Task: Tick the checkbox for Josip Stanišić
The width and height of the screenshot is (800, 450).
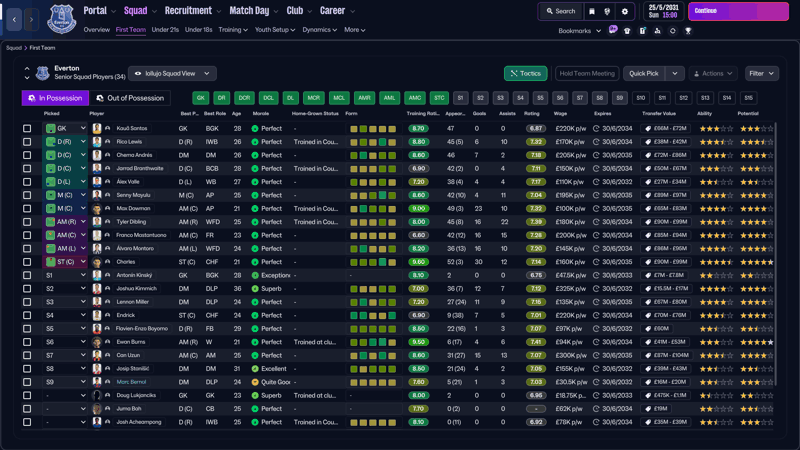Action: click(27, 369)
